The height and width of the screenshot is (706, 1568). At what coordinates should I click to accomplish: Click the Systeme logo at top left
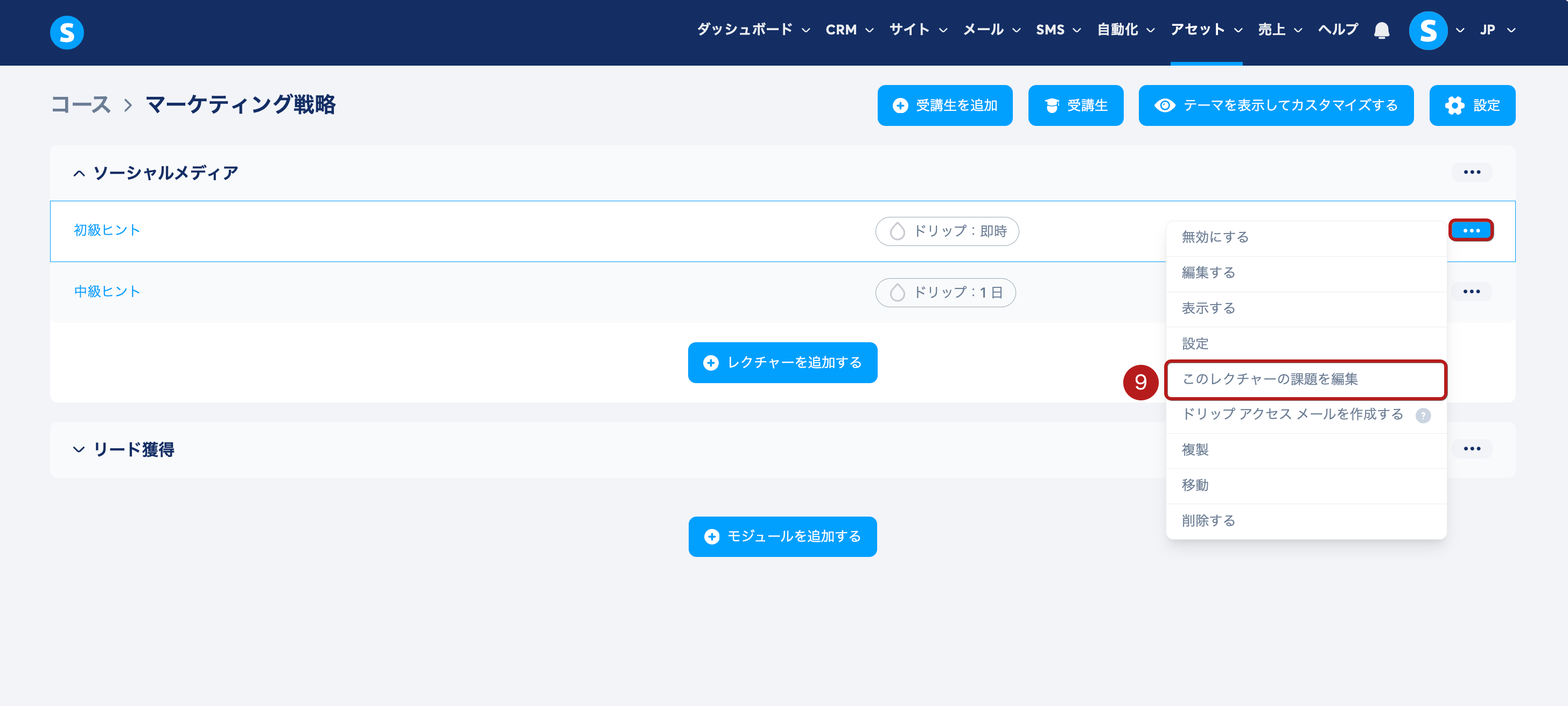67,32
